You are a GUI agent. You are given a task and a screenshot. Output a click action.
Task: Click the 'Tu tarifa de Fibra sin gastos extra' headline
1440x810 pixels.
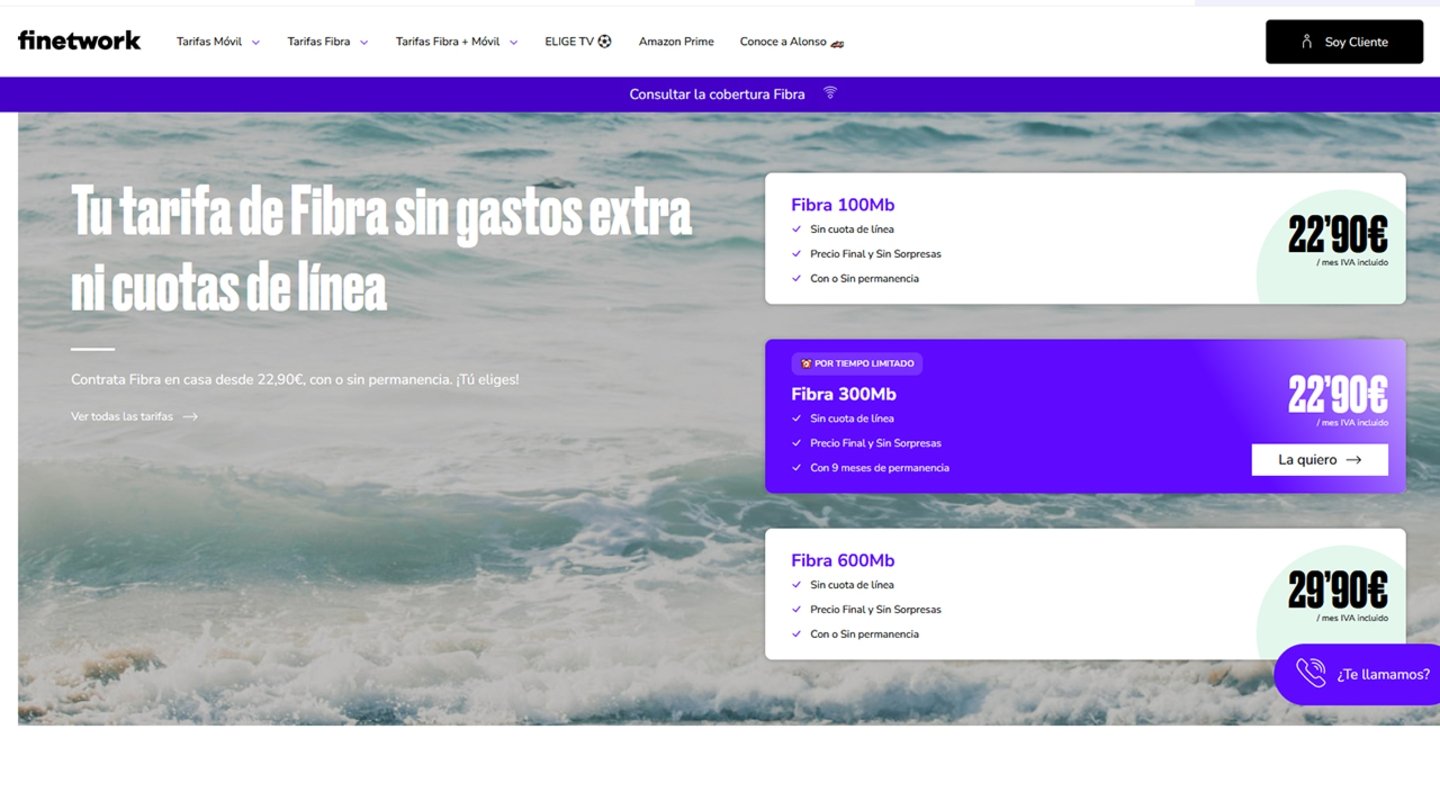tap(381, 214)
